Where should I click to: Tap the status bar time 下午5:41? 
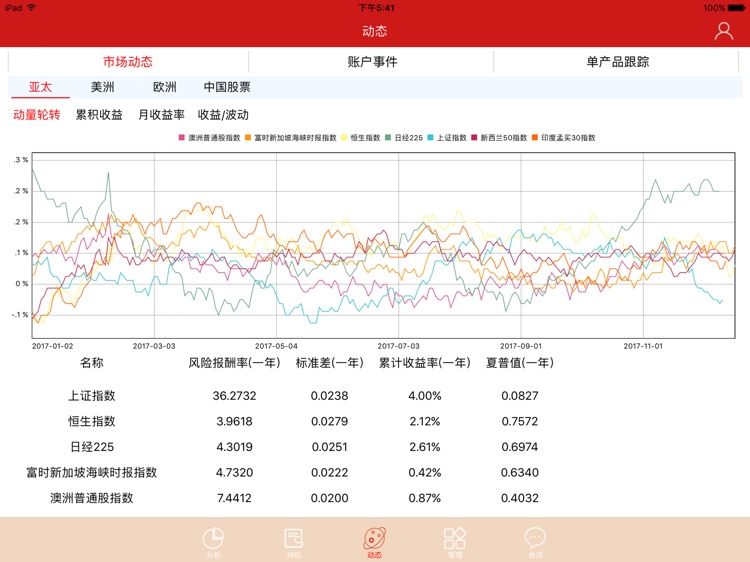click(376, 8)
